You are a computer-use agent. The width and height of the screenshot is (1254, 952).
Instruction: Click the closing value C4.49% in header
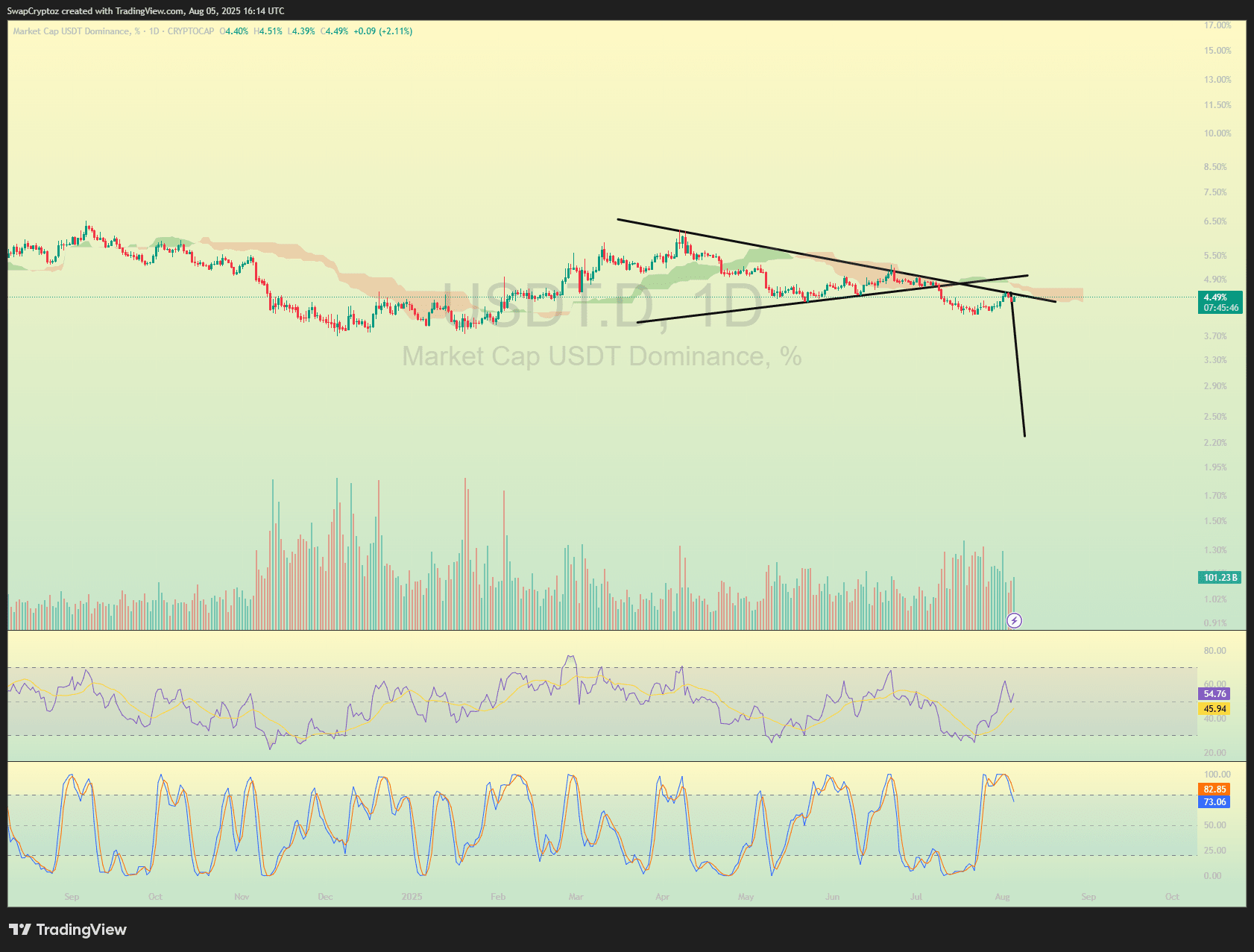(x=335, y=31)
